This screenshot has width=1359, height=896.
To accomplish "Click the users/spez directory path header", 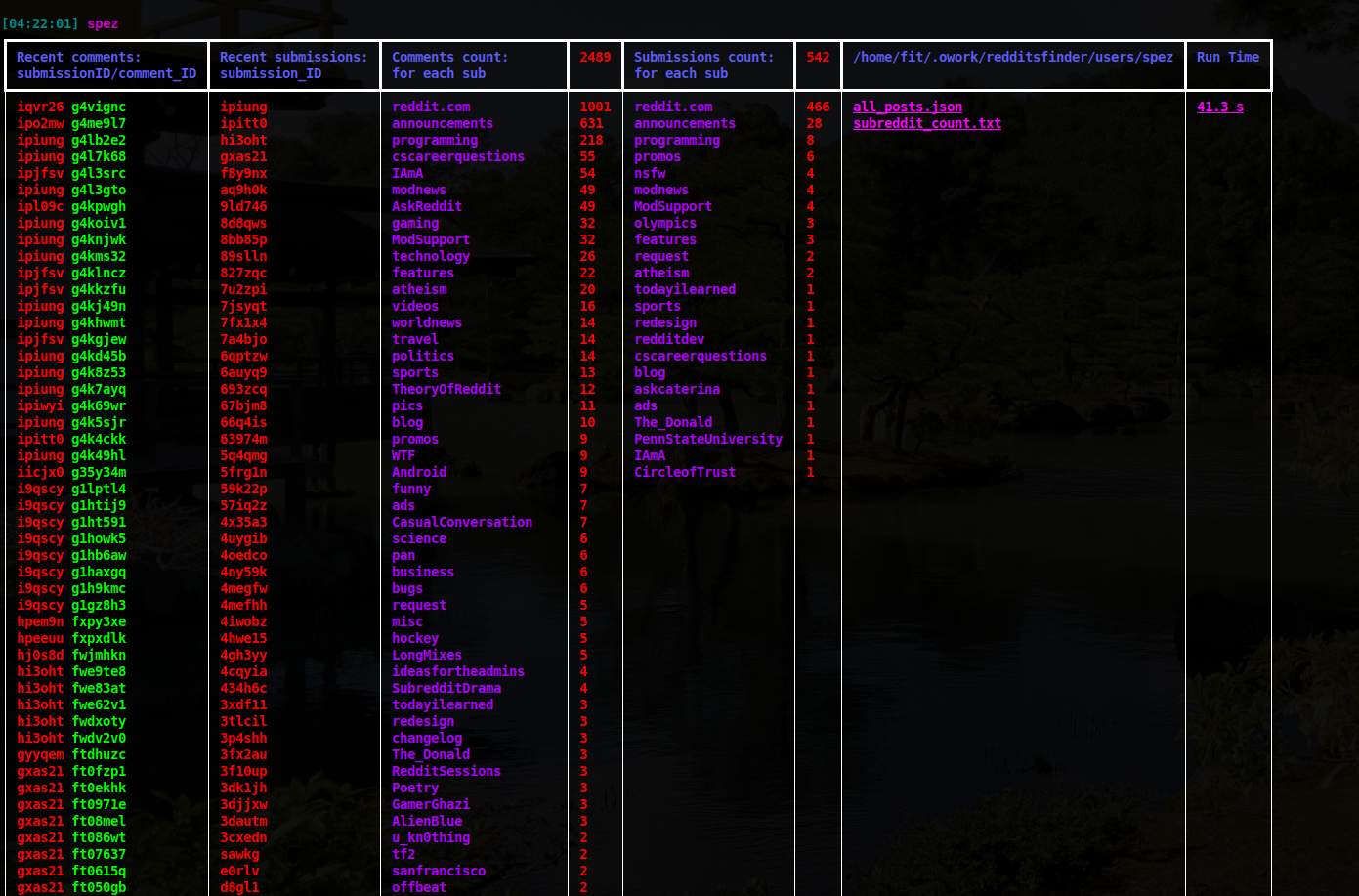I will coord(1013,57).
